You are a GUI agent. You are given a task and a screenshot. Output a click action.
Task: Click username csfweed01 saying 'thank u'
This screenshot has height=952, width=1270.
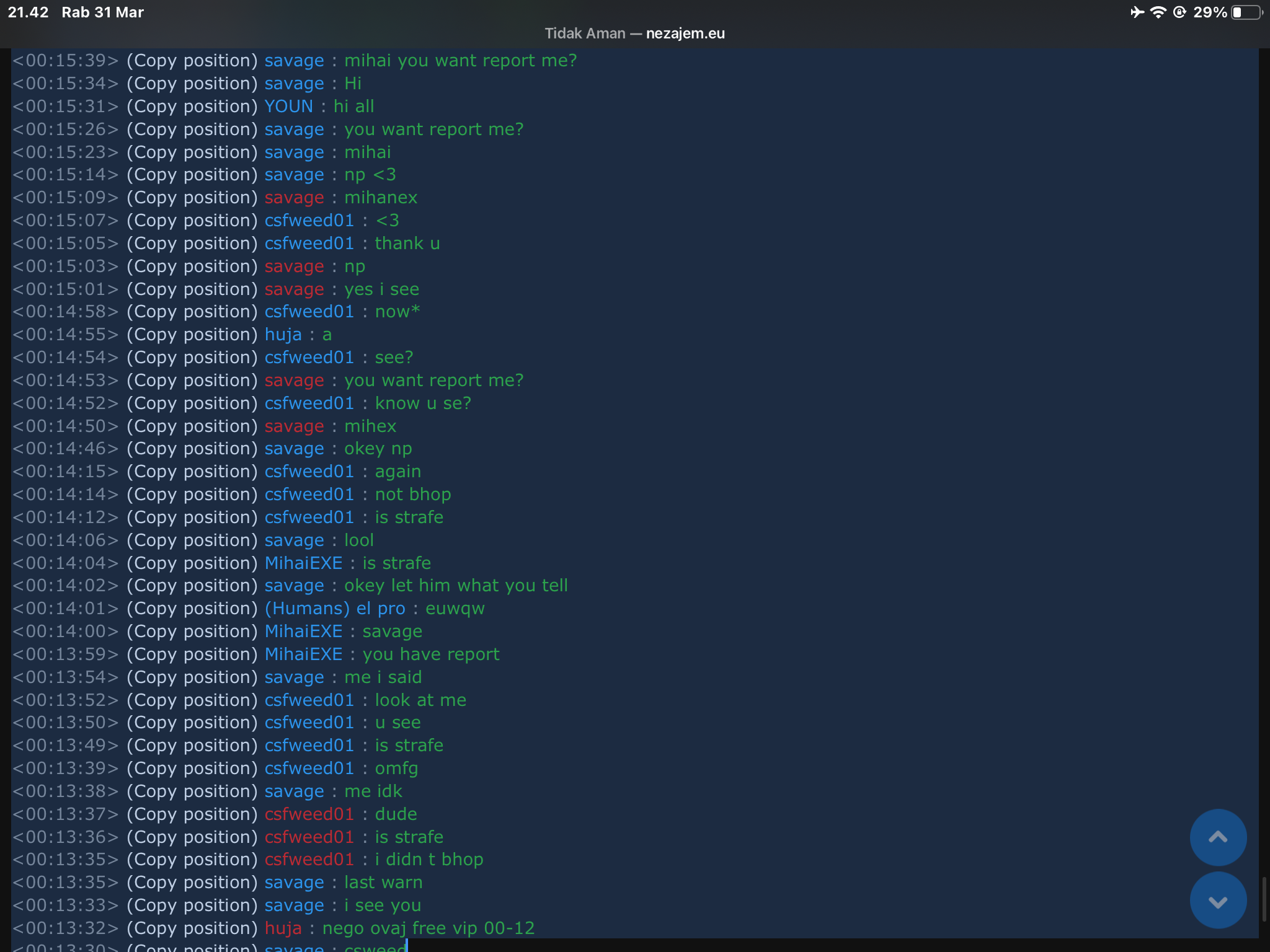309,244
